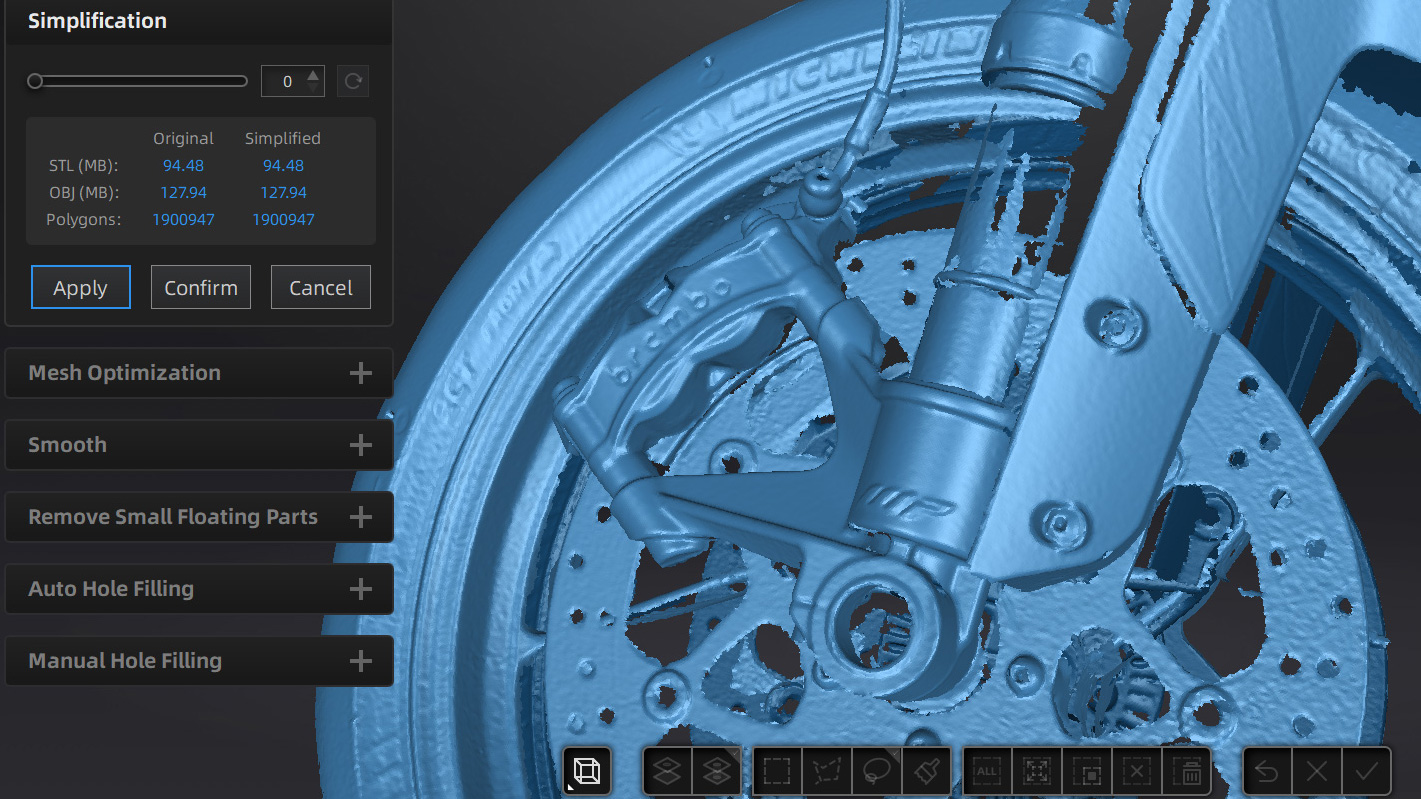Click the connected-region expand selection icon

coord(1037,771)
